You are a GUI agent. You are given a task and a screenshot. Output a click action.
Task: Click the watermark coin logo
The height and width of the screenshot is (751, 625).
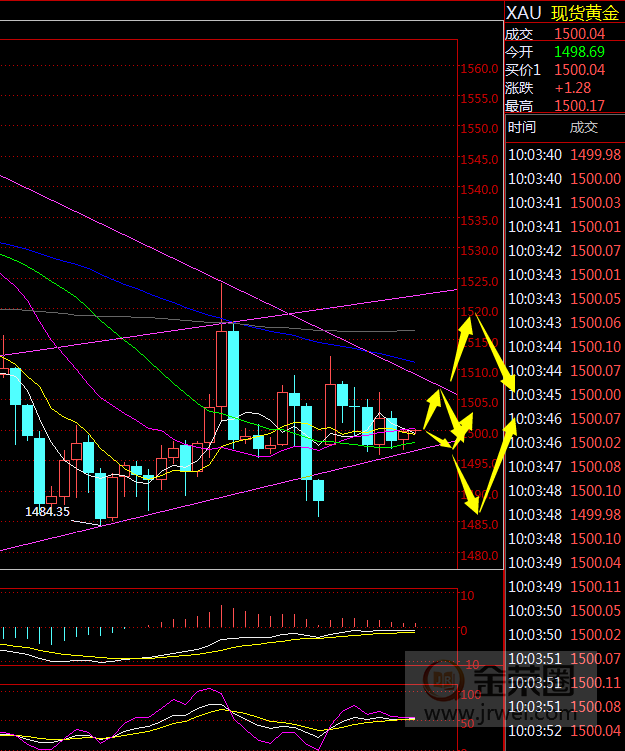[x=441, y=681]
